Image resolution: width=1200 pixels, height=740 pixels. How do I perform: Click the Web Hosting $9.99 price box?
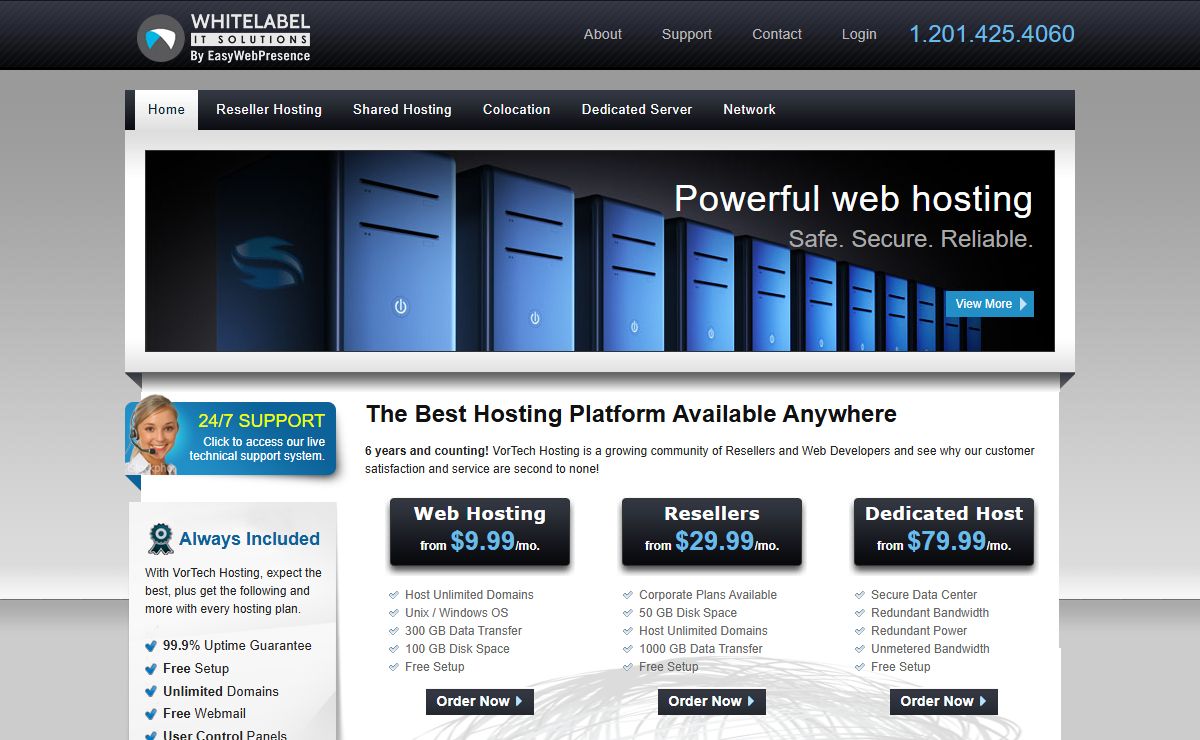click(480, 532)
